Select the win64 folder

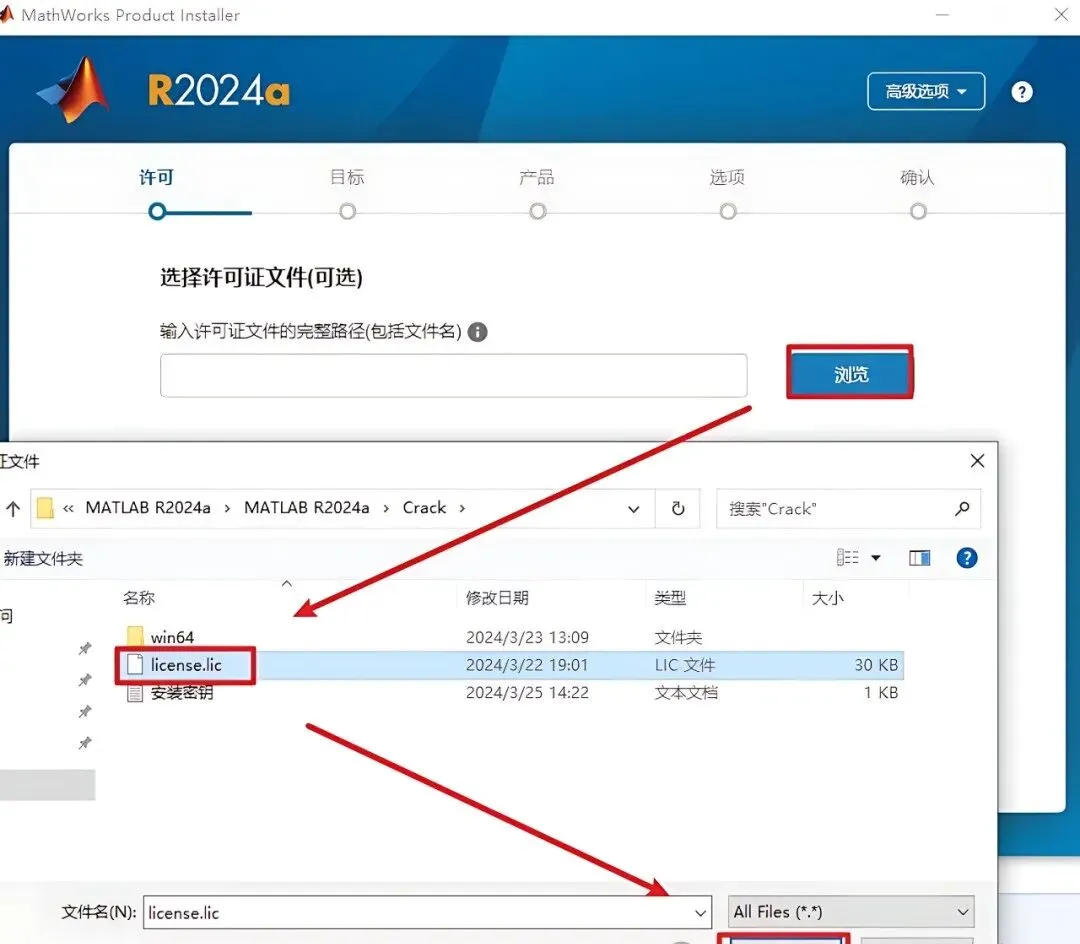click(172, 638)
